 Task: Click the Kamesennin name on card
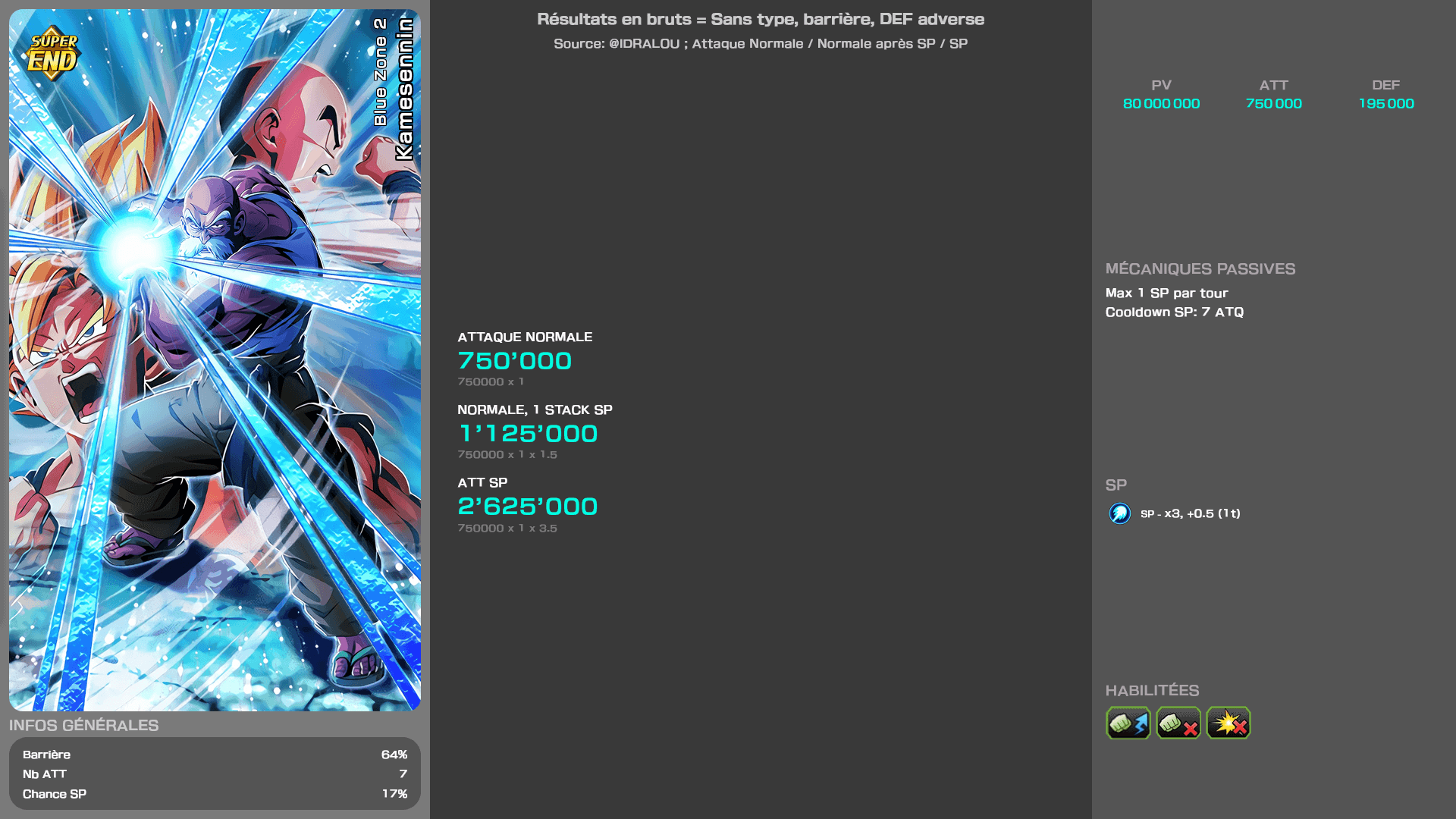tap(405, 89)
